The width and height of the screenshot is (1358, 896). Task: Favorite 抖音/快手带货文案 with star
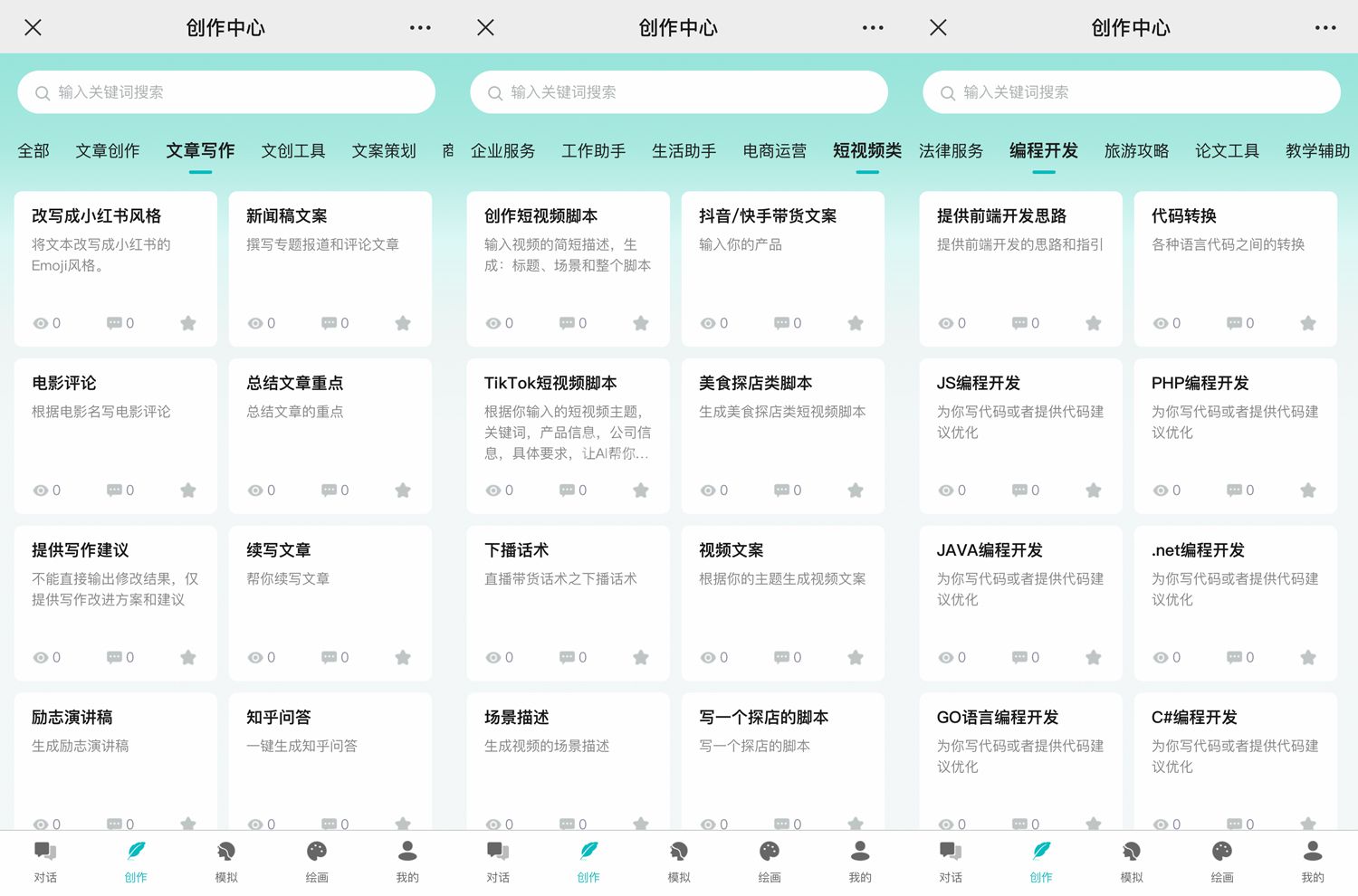(856, 323)
